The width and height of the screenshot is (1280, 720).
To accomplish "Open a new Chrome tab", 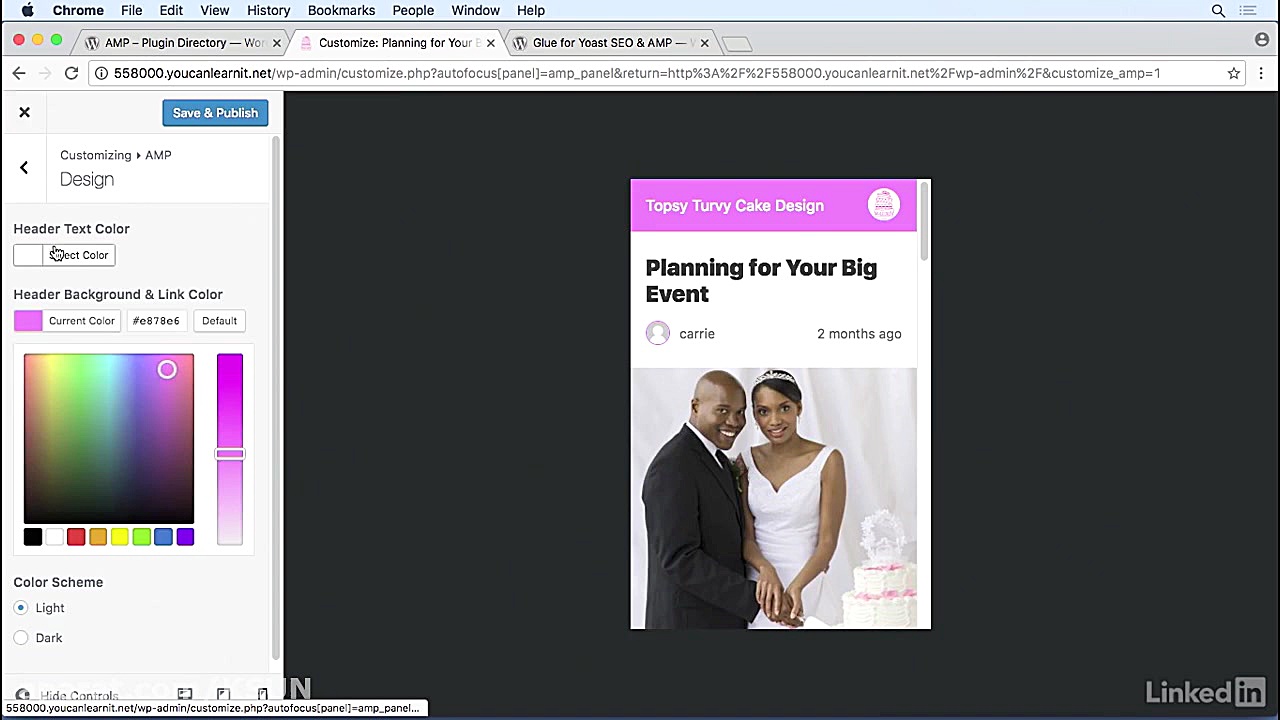I will [x=737, y=43].
